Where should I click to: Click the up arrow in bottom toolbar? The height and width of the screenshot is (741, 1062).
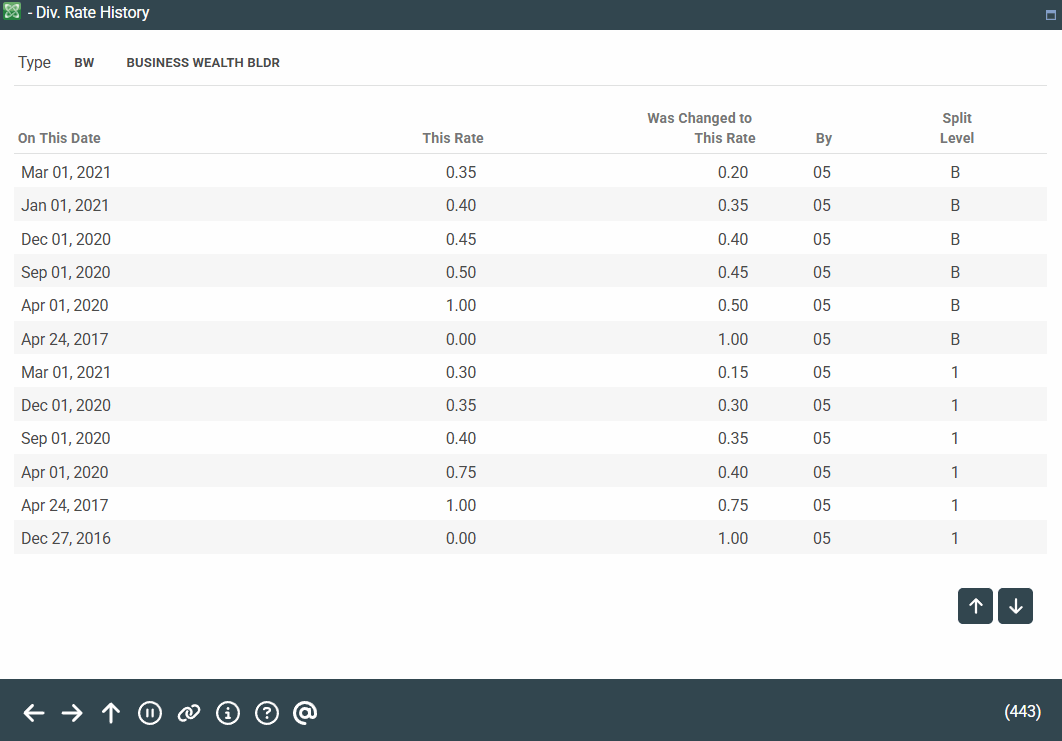pos(111,713)
